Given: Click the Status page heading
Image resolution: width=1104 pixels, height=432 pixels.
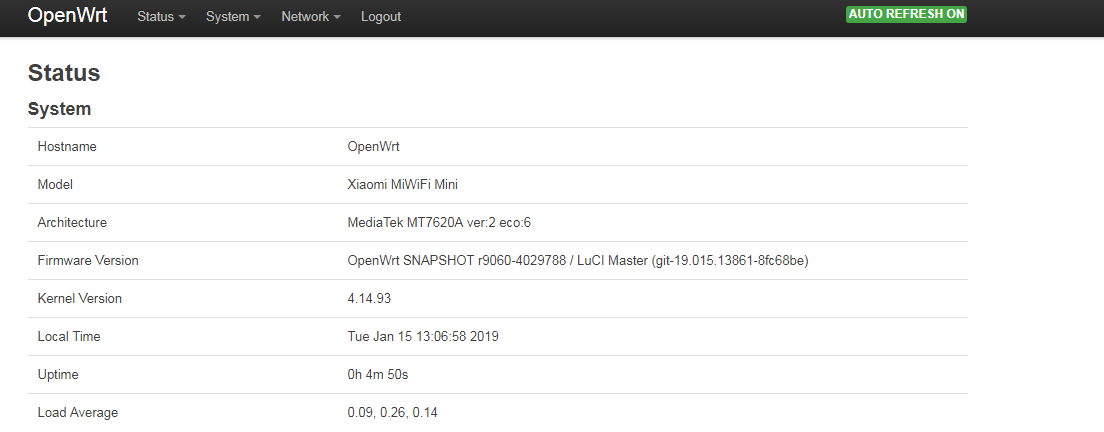Looking at the screenshot, I should point(64,72).
